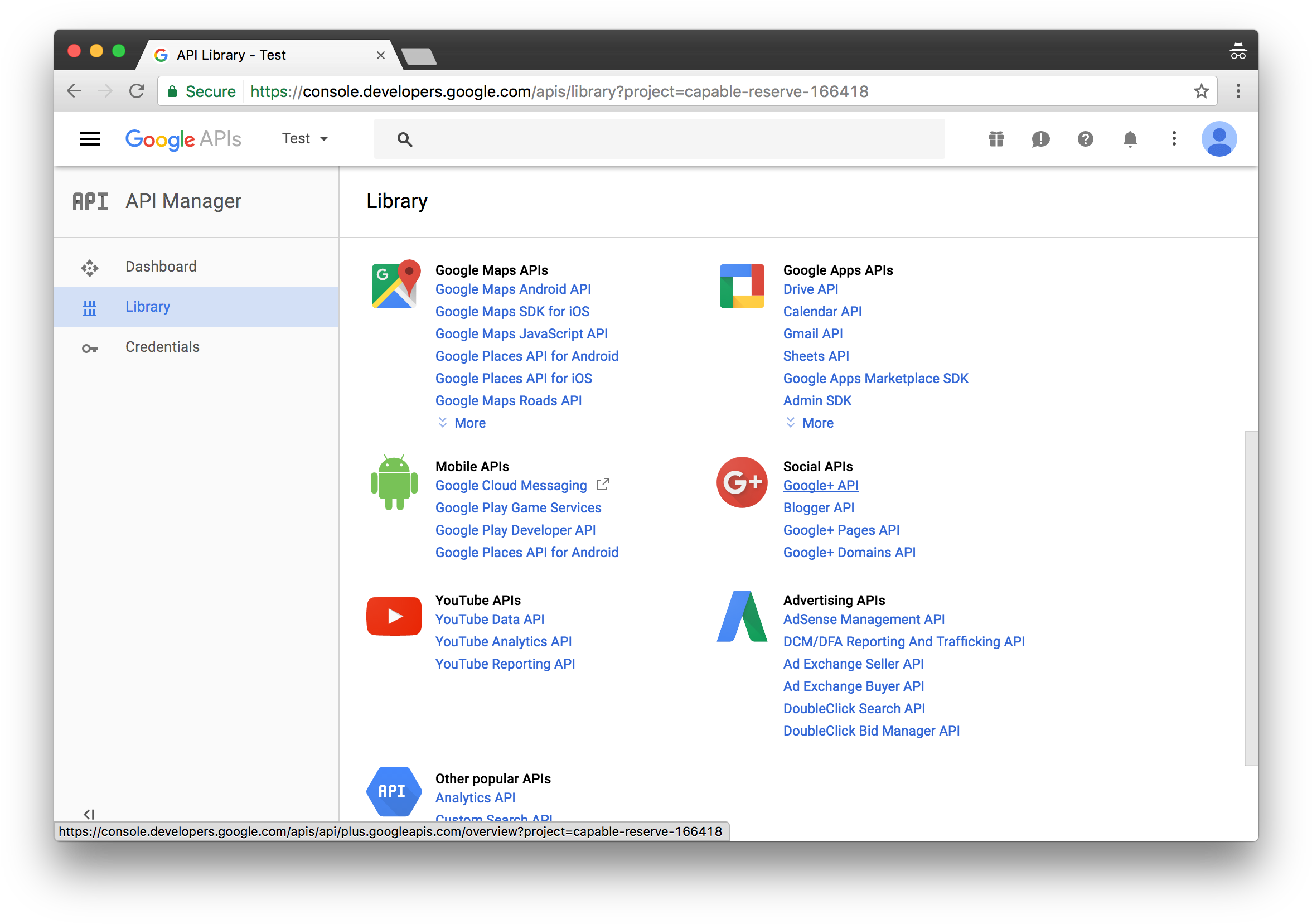1312x924 pixels.
Task: Open the free trial gift icon
Action: (x=996, y=139)
